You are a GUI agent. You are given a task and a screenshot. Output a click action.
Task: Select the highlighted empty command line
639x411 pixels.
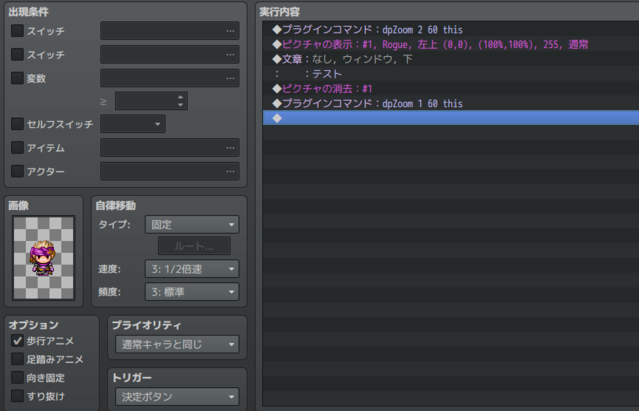coord(451,118)
